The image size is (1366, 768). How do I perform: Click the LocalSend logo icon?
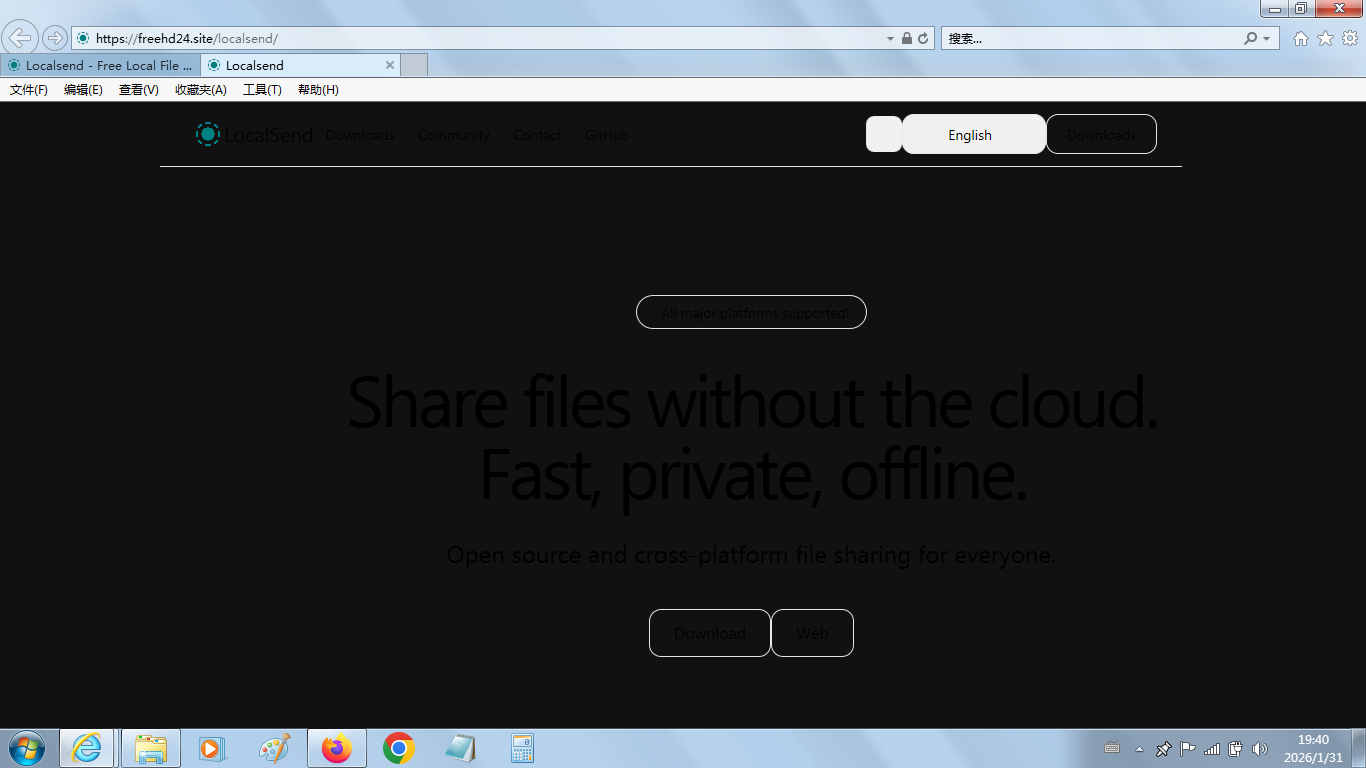(207, 134)
